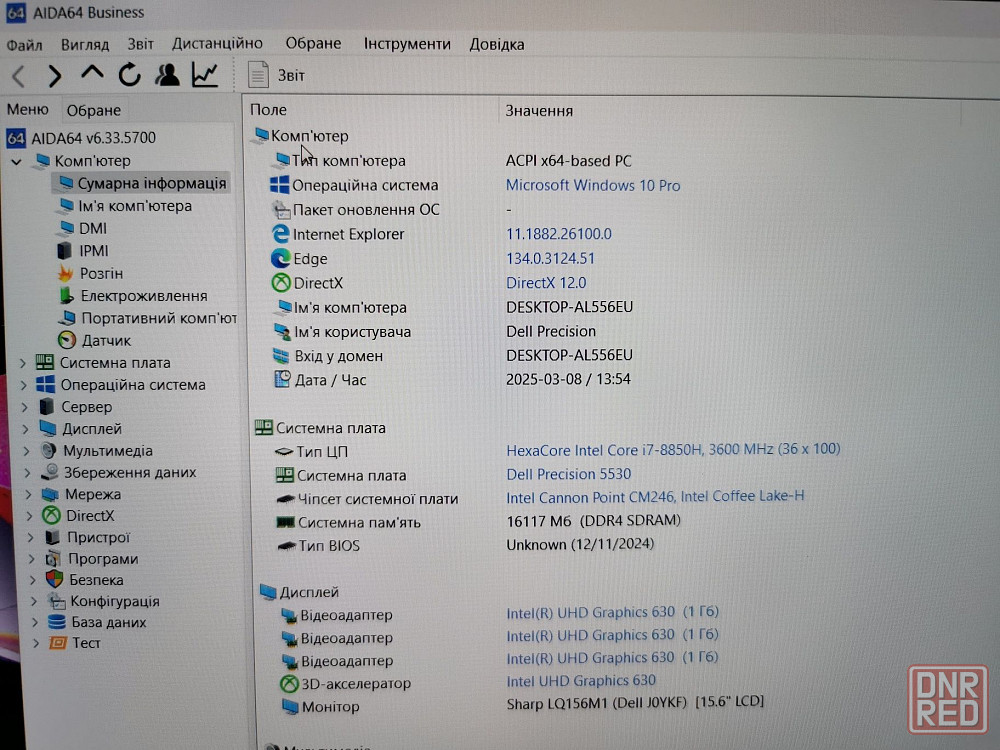Image resolution: width=1000 pixels, height=750 pixels.
Task: Click the DirectX row icon in report
Action: 281,283
